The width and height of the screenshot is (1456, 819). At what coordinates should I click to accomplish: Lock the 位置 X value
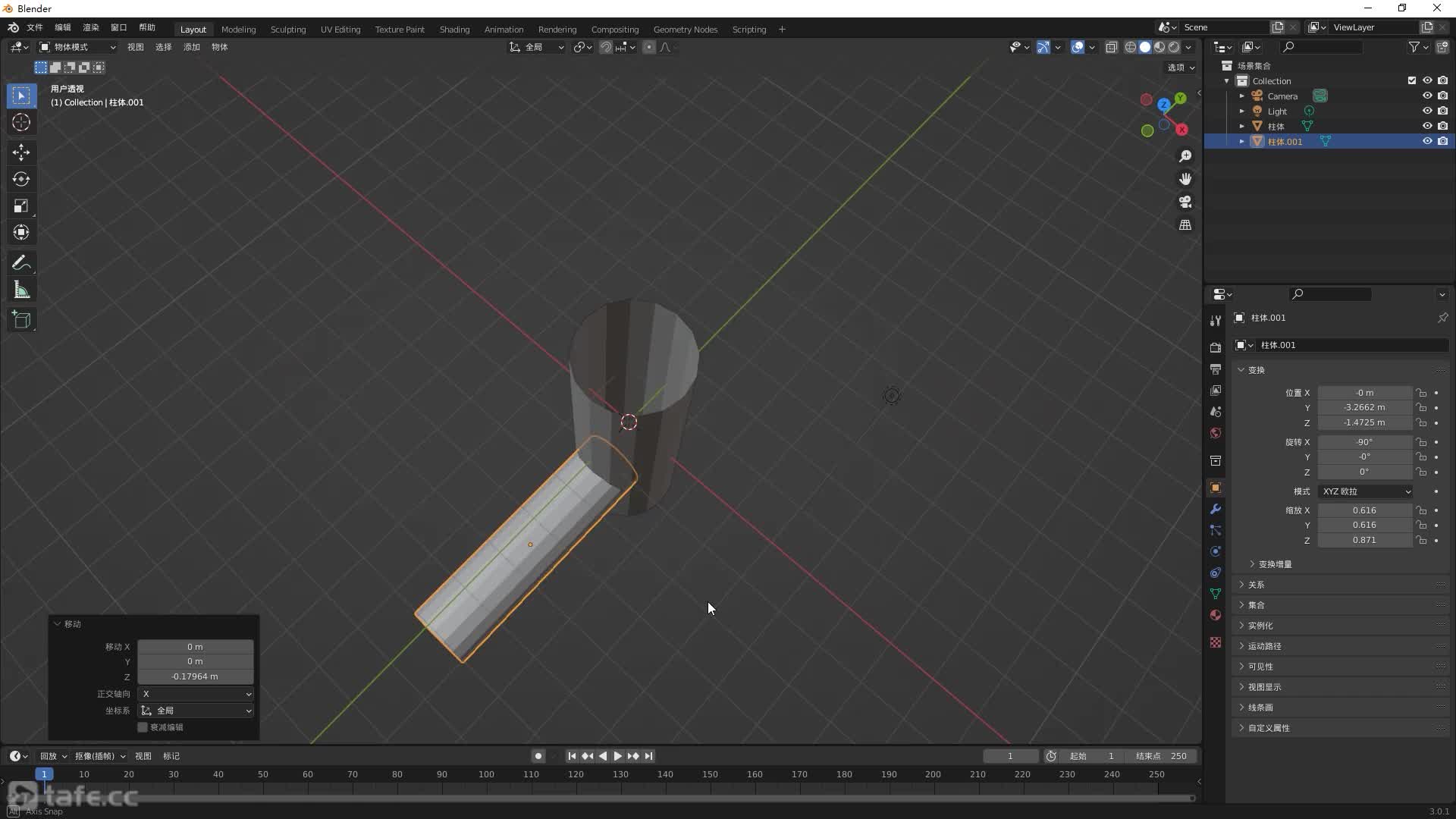click(1422, 393)
